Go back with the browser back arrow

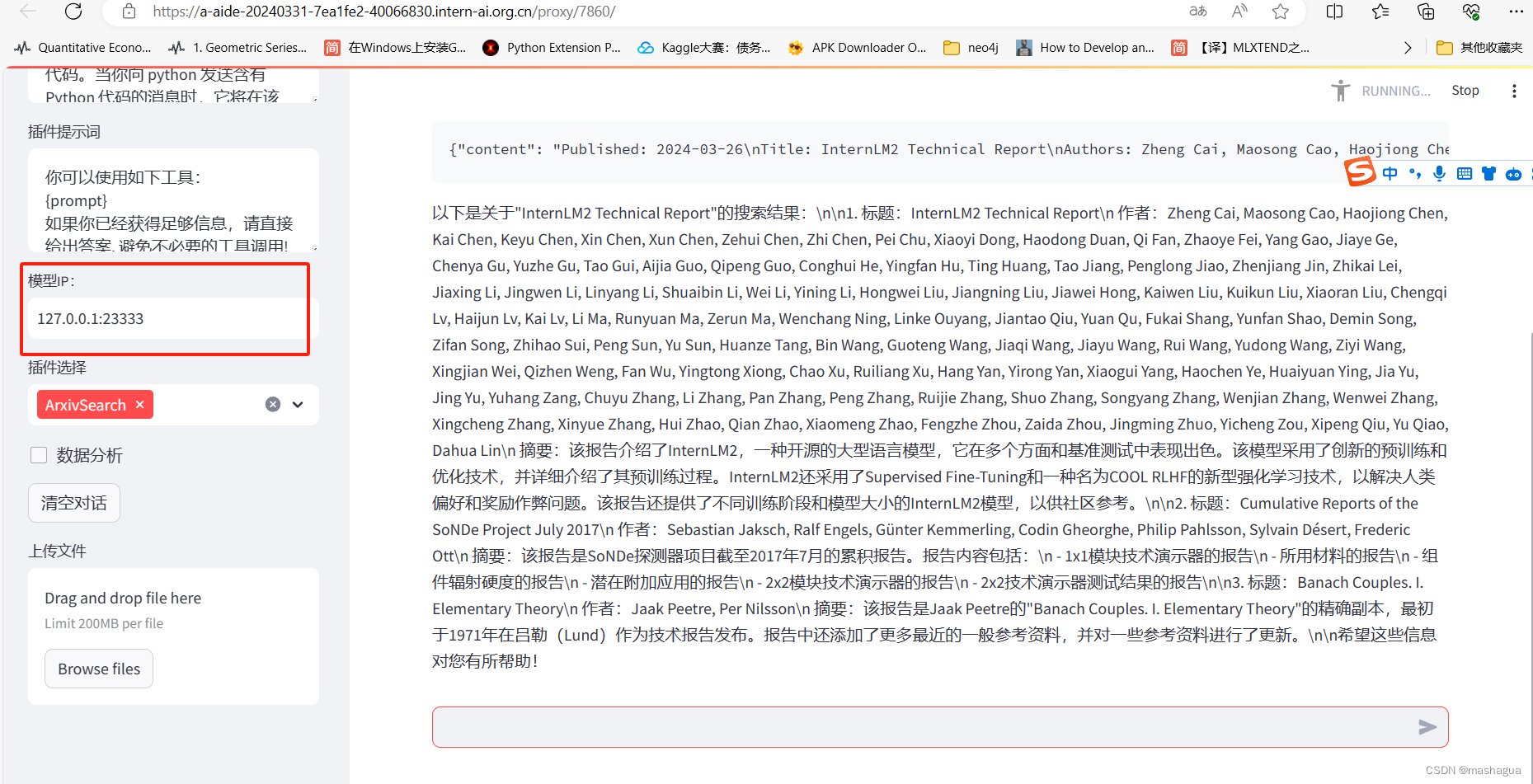pos(27,12)
